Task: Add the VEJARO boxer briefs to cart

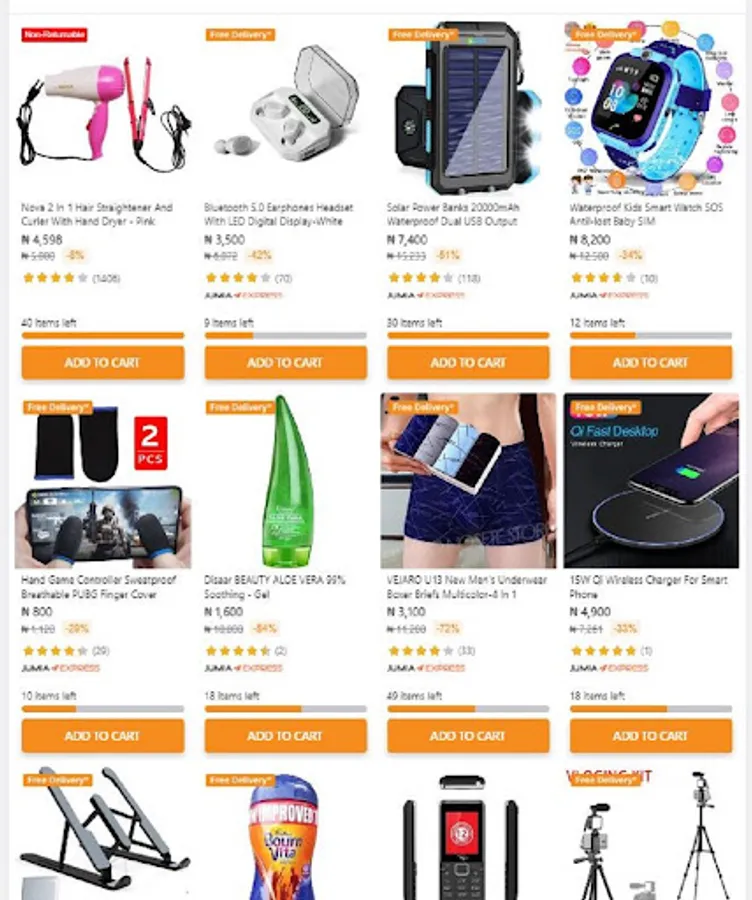Action: click(x=468, y=735)
